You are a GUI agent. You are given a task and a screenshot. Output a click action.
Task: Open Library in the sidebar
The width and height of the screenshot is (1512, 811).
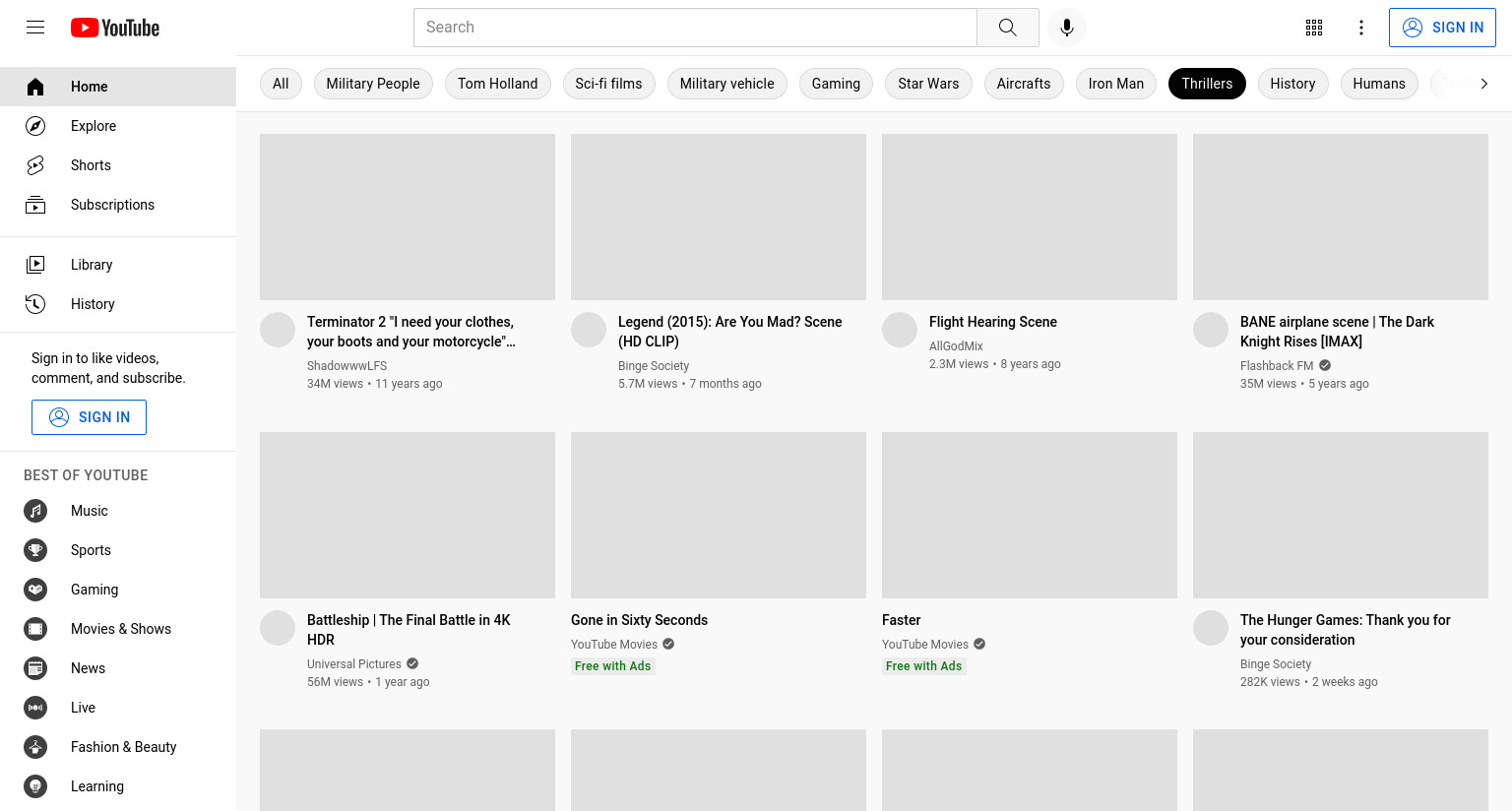(118, 265)
